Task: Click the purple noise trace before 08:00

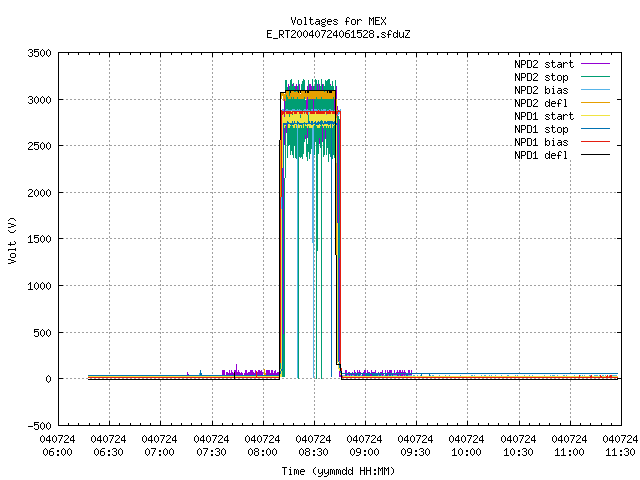Action: [250, 373]
